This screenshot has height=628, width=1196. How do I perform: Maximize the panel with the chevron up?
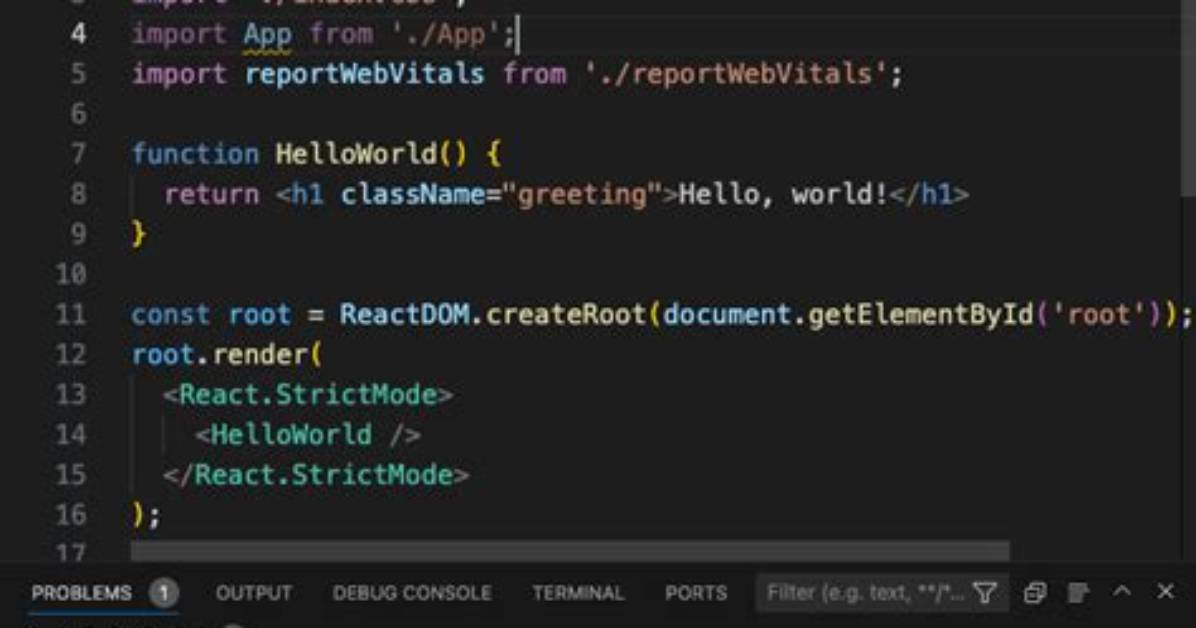[x=1121, y=591]
